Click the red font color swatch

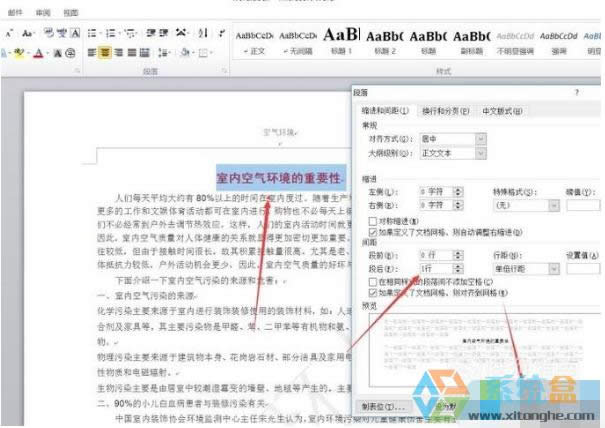pos(39,53)
